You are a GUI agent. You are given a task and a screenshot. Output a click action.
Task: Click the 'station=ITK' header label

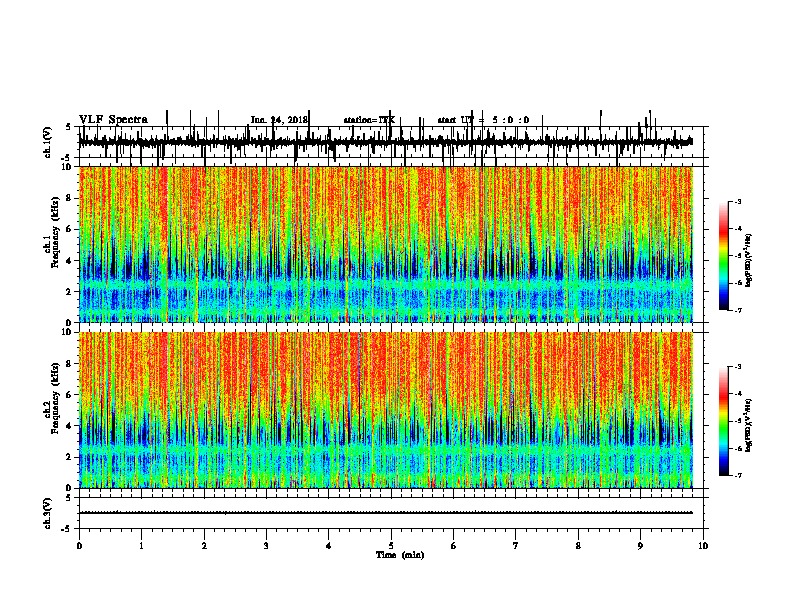pos(369,120)
